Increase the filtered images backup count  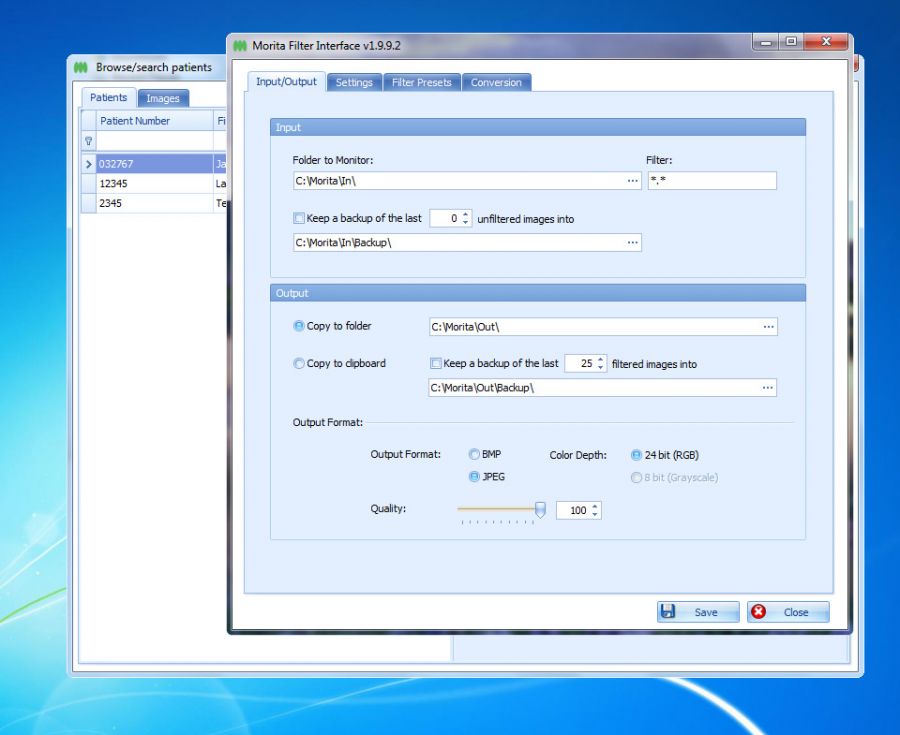(600, 360)
